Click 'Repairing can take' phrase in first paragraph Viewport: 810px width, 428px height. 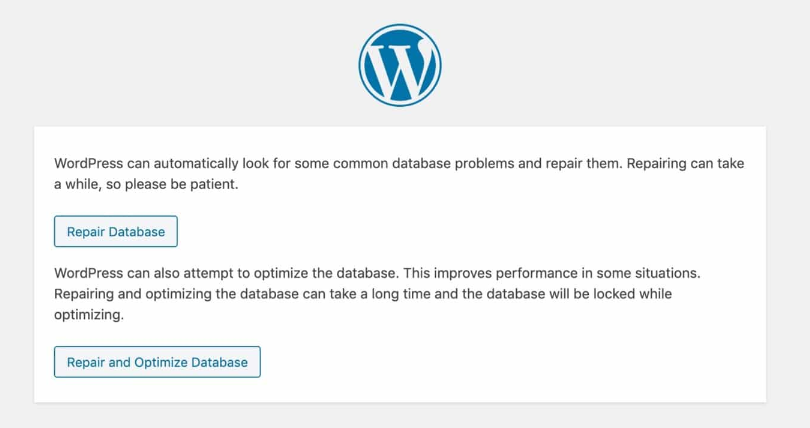pos(686,164)
